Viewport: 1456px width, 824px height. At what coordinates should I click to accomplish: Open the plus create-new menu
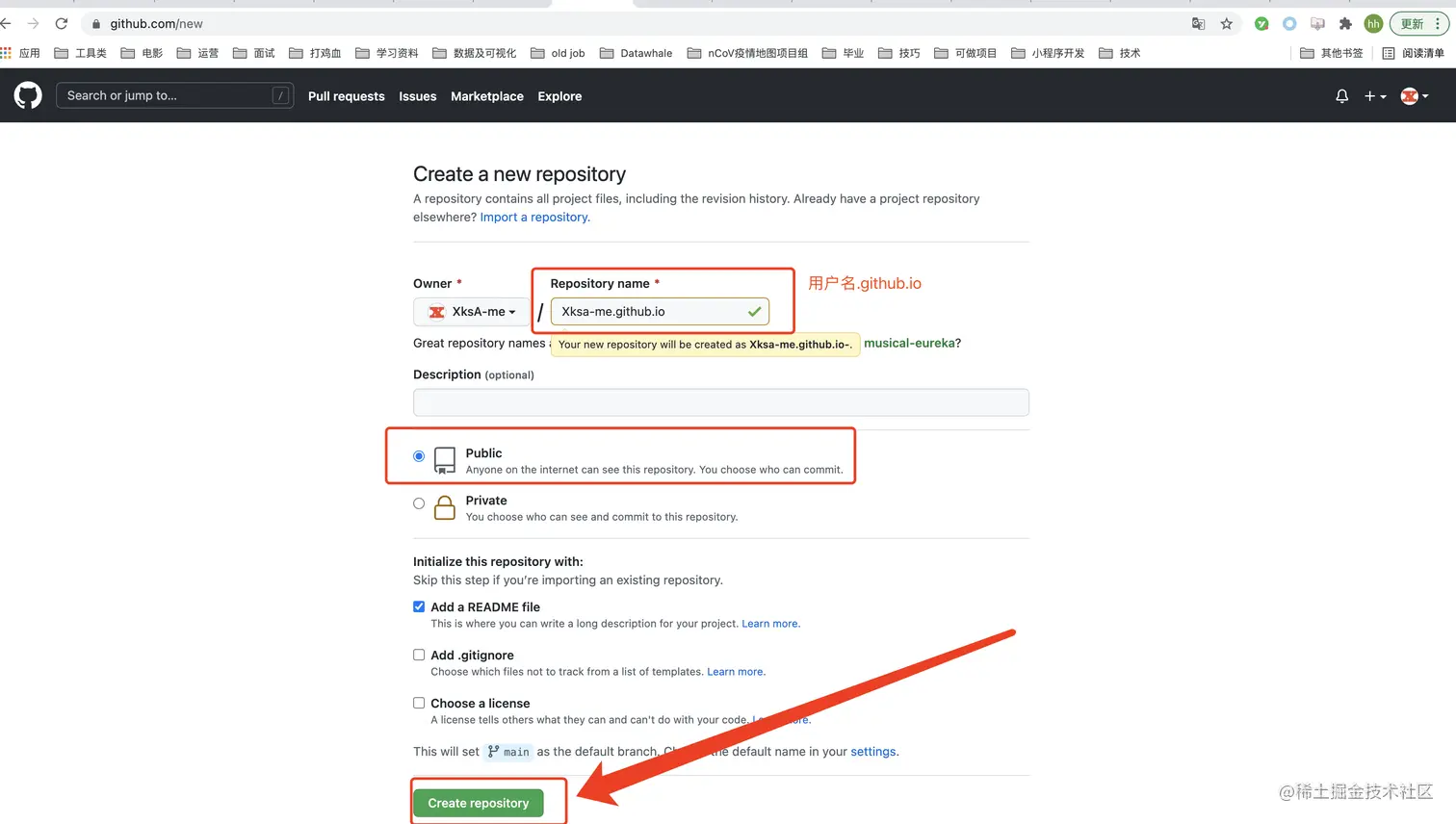(x=1375, y=96)
